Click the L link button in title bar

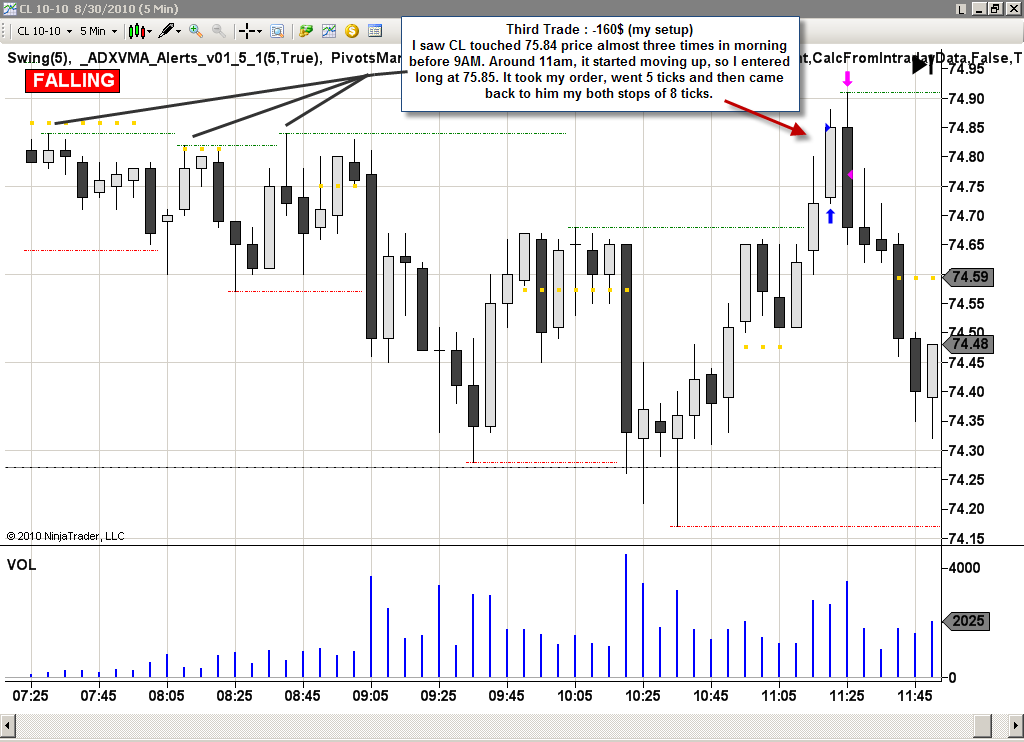[x=961, y=8]
